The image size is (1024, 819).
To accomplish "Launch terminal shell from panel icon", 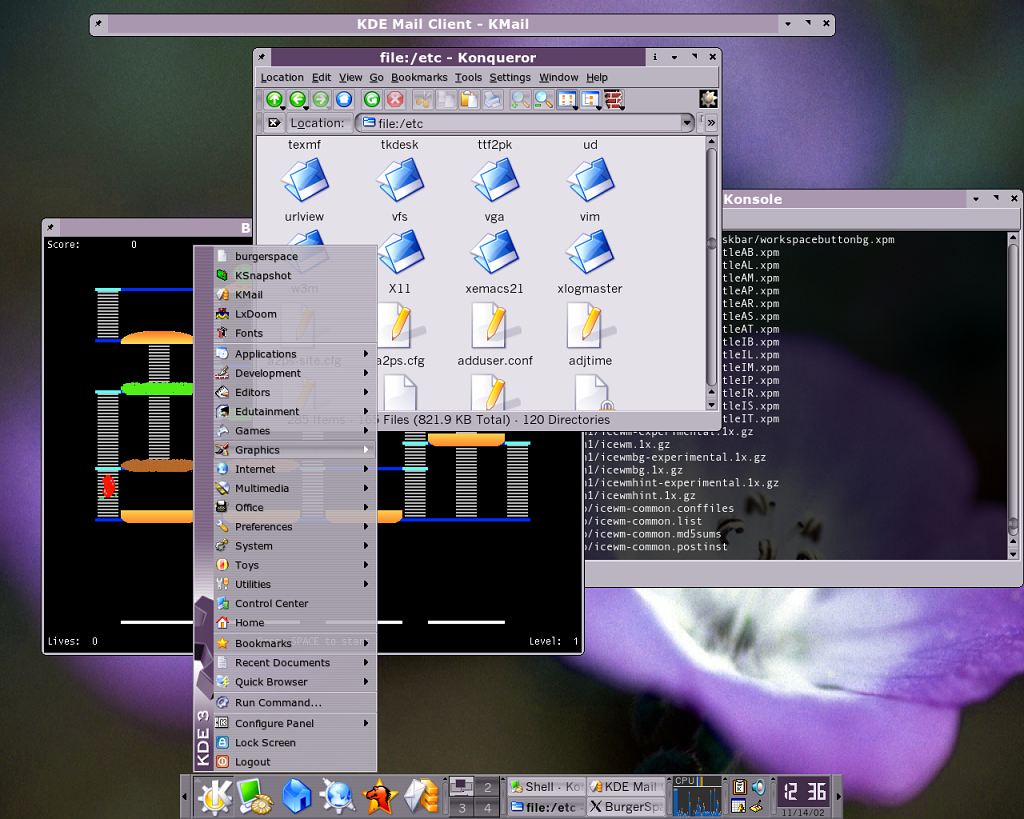I will 254,796.
